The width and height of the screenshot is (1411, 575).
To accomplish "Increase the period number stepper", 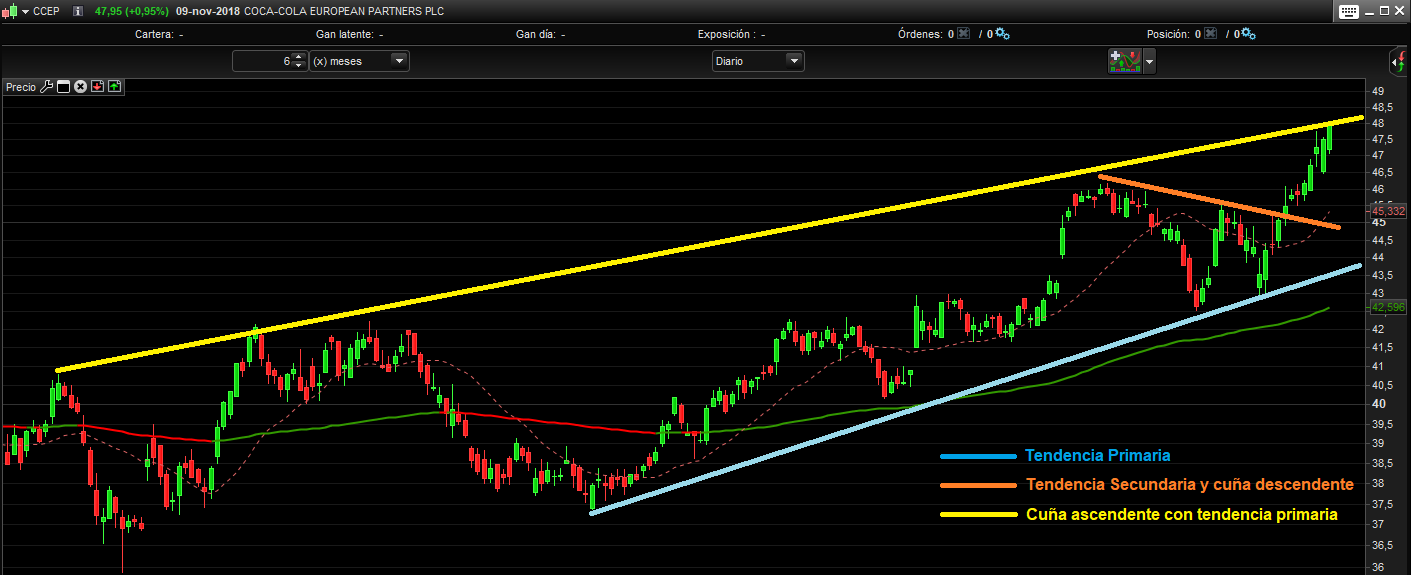I will tap(298, 57).
